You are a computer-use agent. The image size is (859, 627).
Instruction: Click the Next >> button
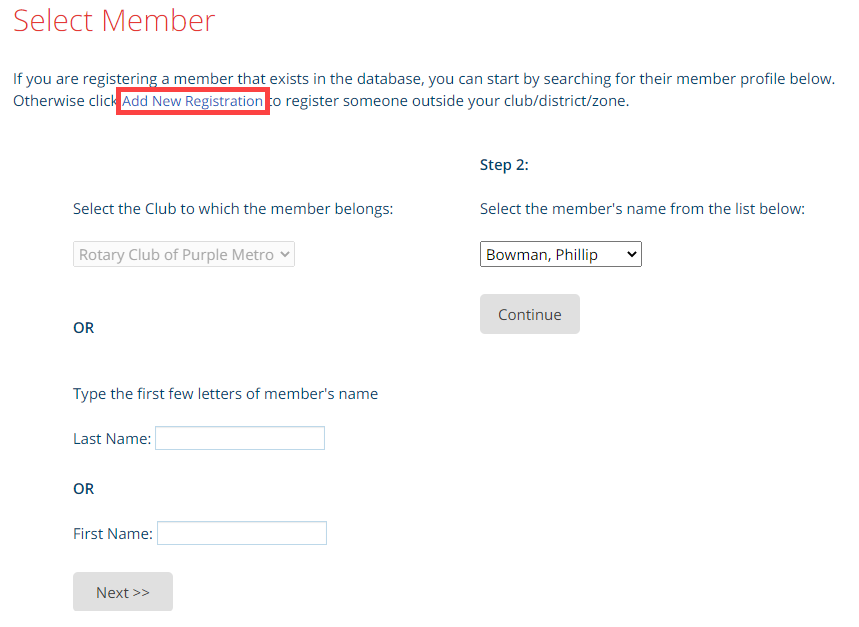(123, 592)
